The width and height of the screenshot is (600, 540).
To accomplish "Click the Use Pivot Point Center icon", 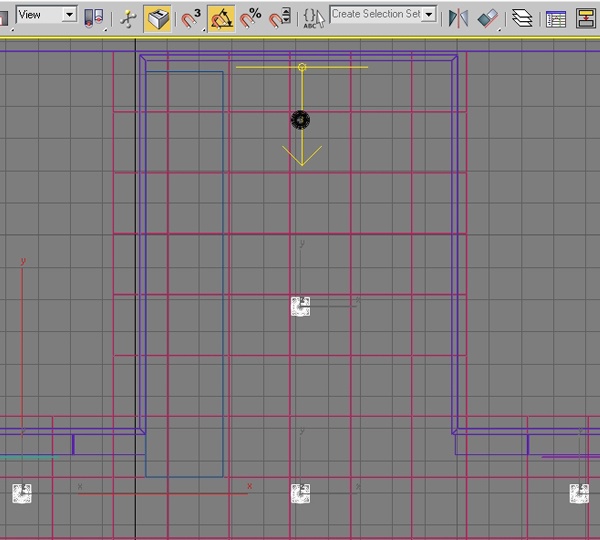I will tap(93, 17).
